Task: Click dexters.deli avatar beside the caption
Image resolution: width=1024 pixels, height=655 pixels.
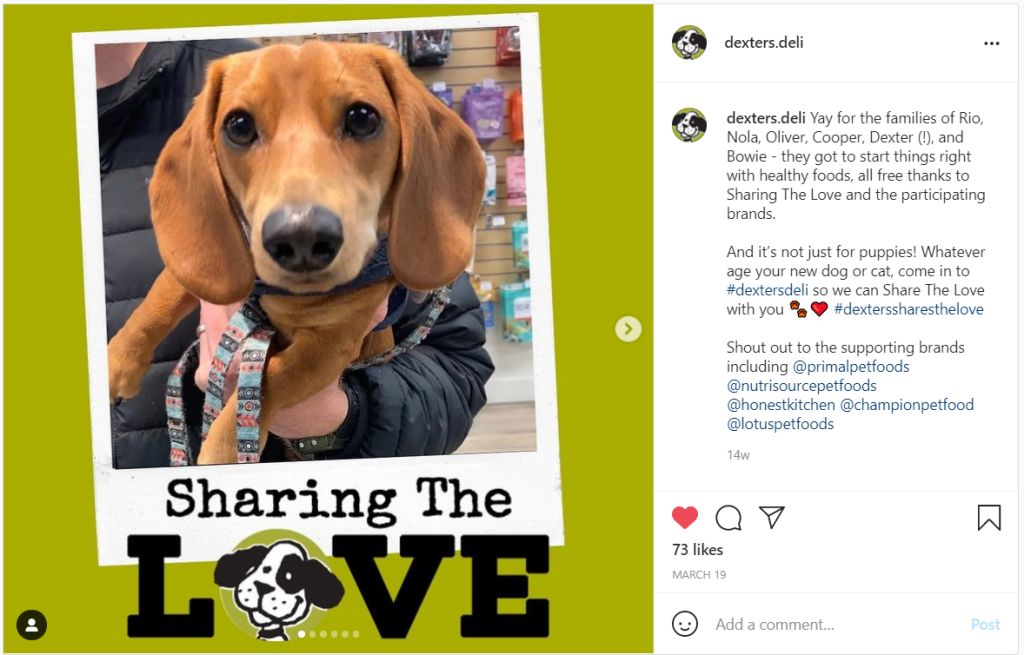Action: [689, 125]
